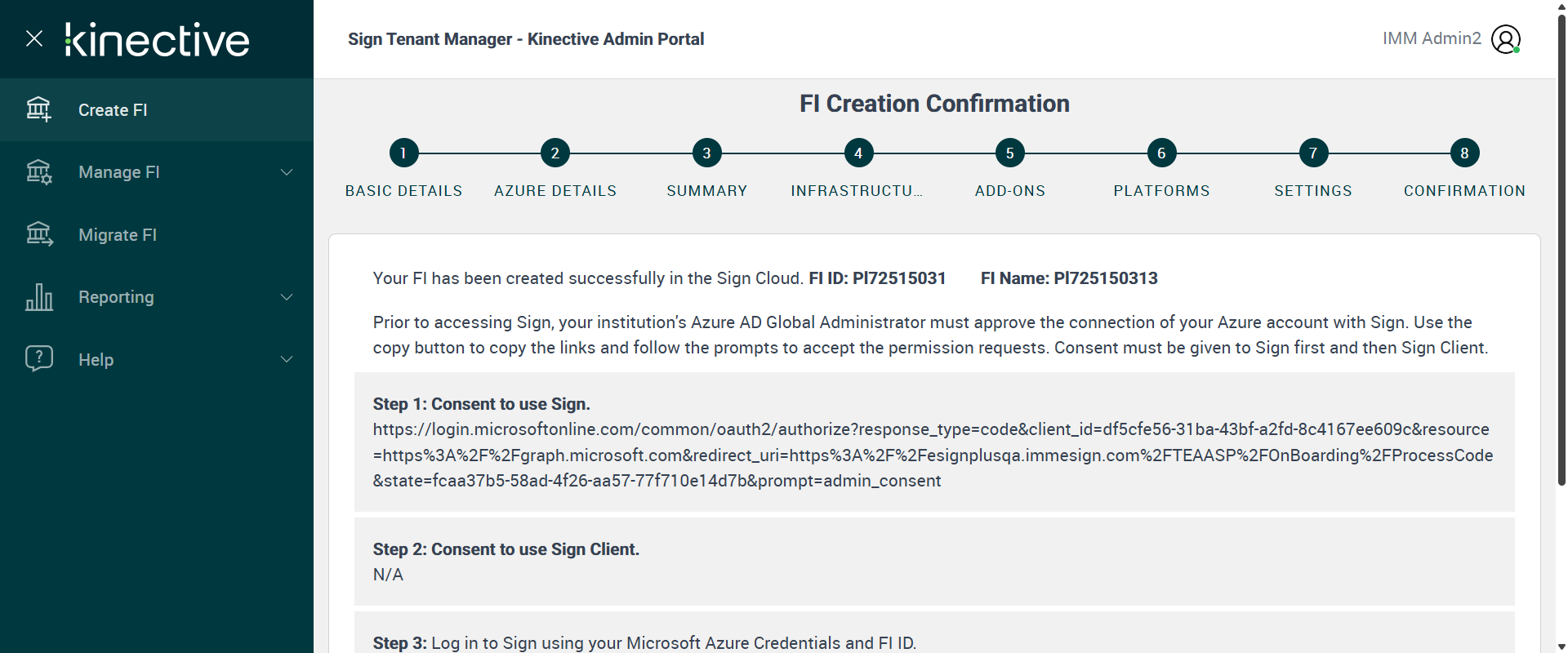The image size is (1568, 653).
Task: Open the IMM Admin2 user profile icon
Action: (1505, 39)
